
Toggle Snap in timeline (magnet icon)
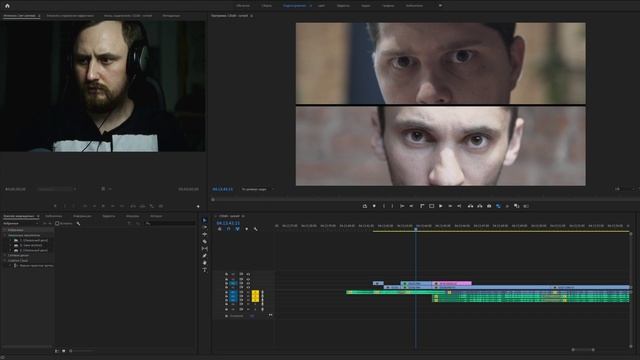coord(228,229)
